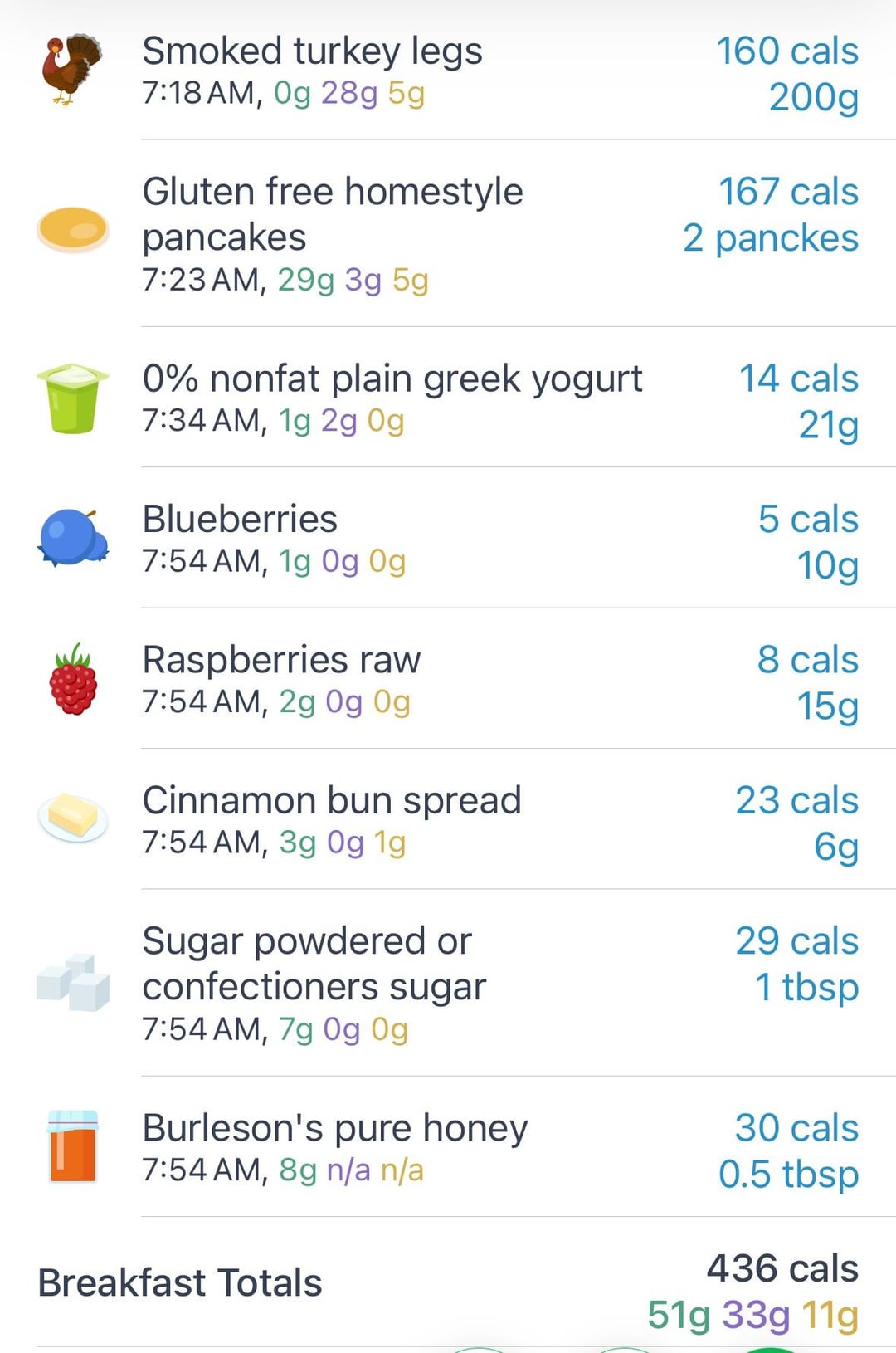Tap the turkey icon for Smoked turkey legs
The width and height of the screenshot is (896, 1353).
72,70
